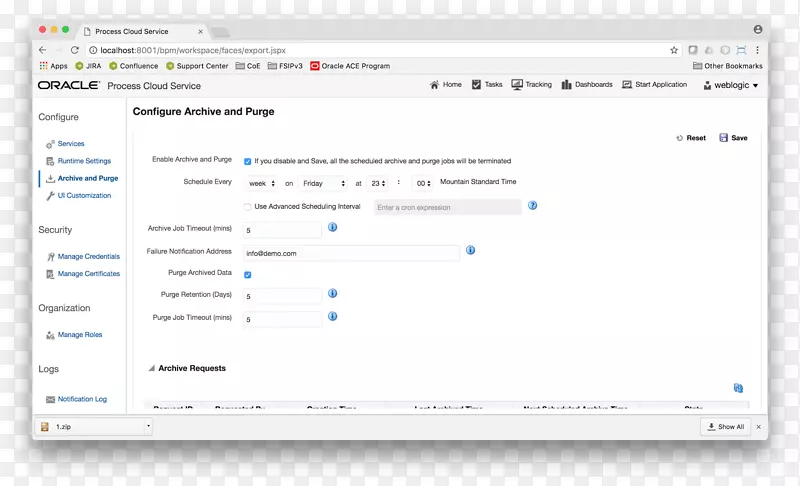The height and width of the screenshot is (486, 800).
Task: Collapse the Archive Requests section
Action: pos(152,369)
